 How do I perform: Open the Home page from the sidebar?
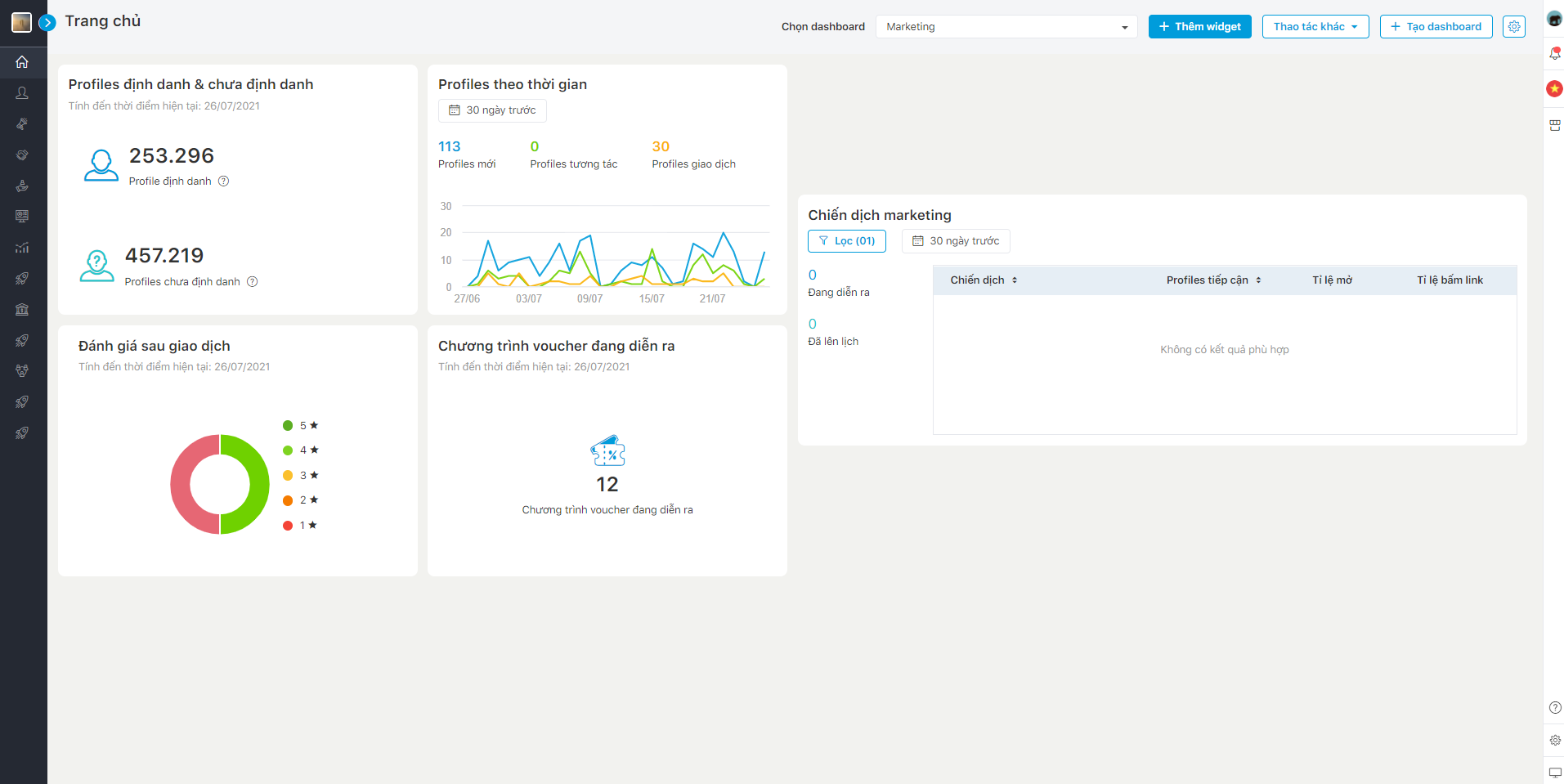[x=22, y=62]
